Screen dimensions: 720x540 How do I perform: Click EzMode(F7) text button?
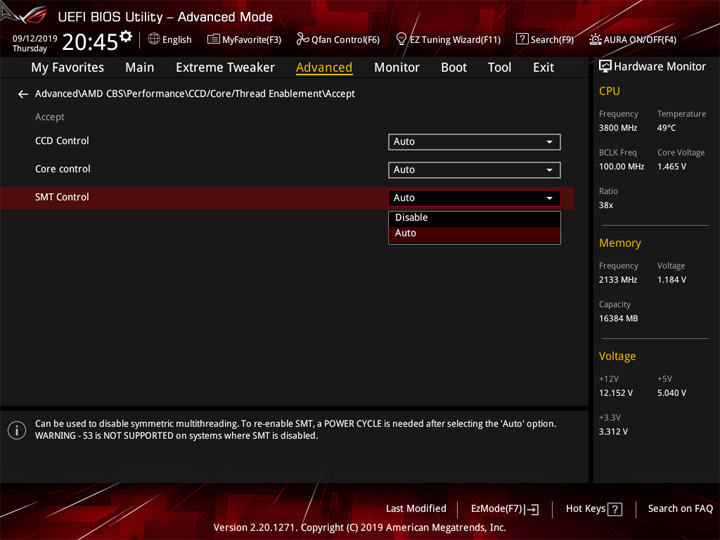[496, 509]
